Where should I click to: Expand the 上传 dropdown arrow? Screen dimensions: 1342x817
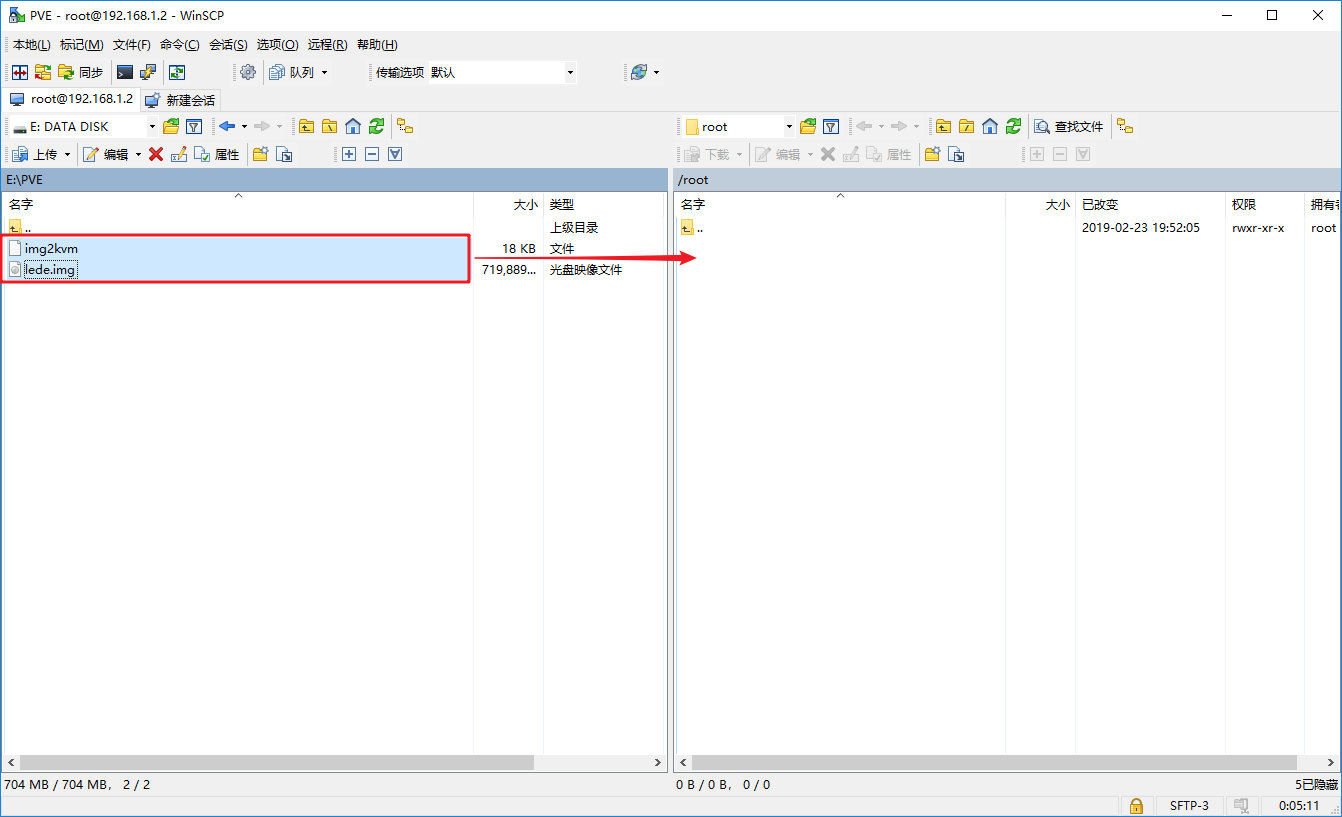(x=68, y=154)
